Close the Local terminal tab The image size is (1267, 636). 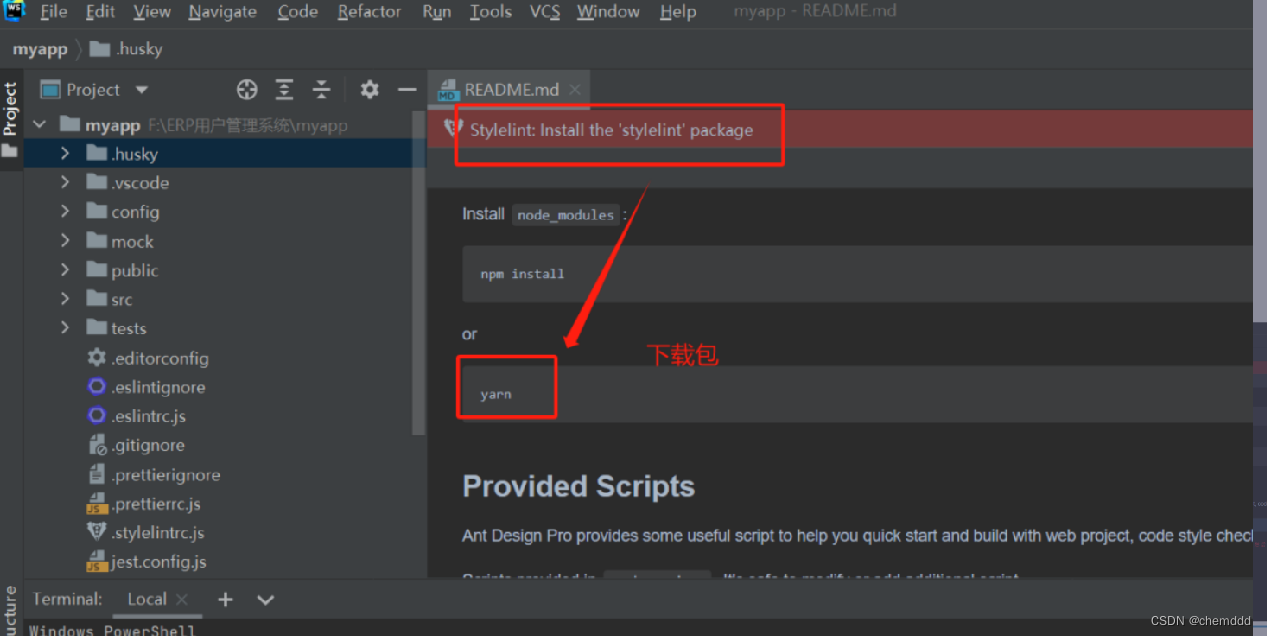pos(182,599)
